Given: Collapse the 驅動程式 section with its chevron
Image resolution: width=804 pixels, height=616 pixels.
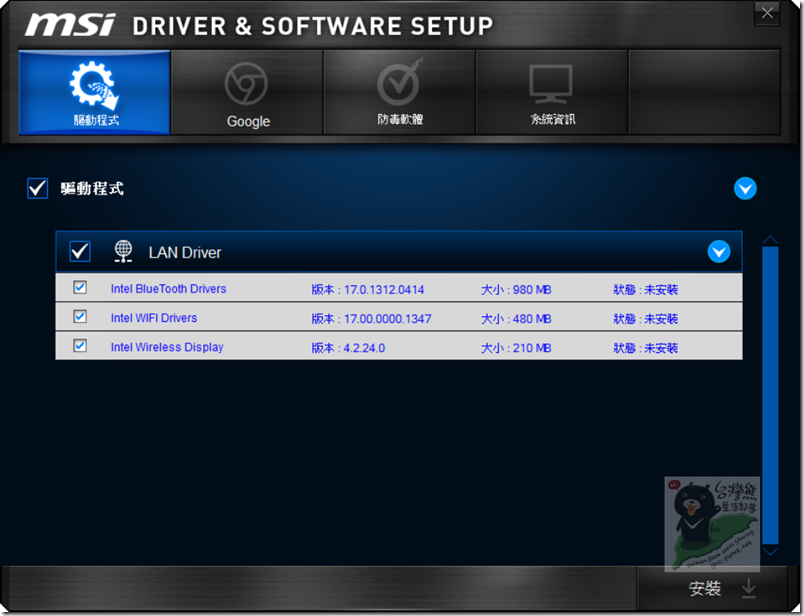Looking at the screenshot, I should coord(745,188).
